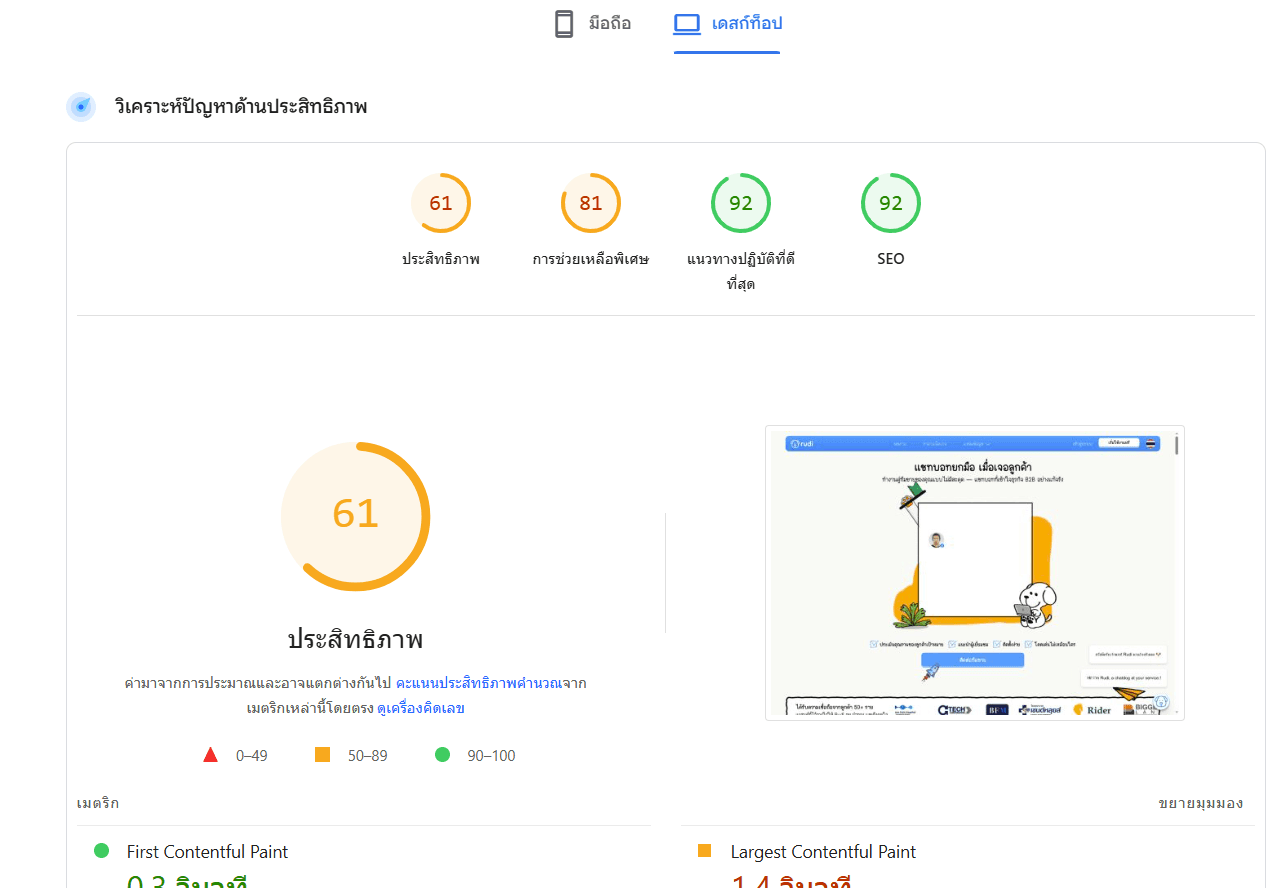1282x888 pixels.
Task: Click the วิเคราะห์ปัญหาด้านประสิทธิภาพ heading
Action: pos(241,106)
